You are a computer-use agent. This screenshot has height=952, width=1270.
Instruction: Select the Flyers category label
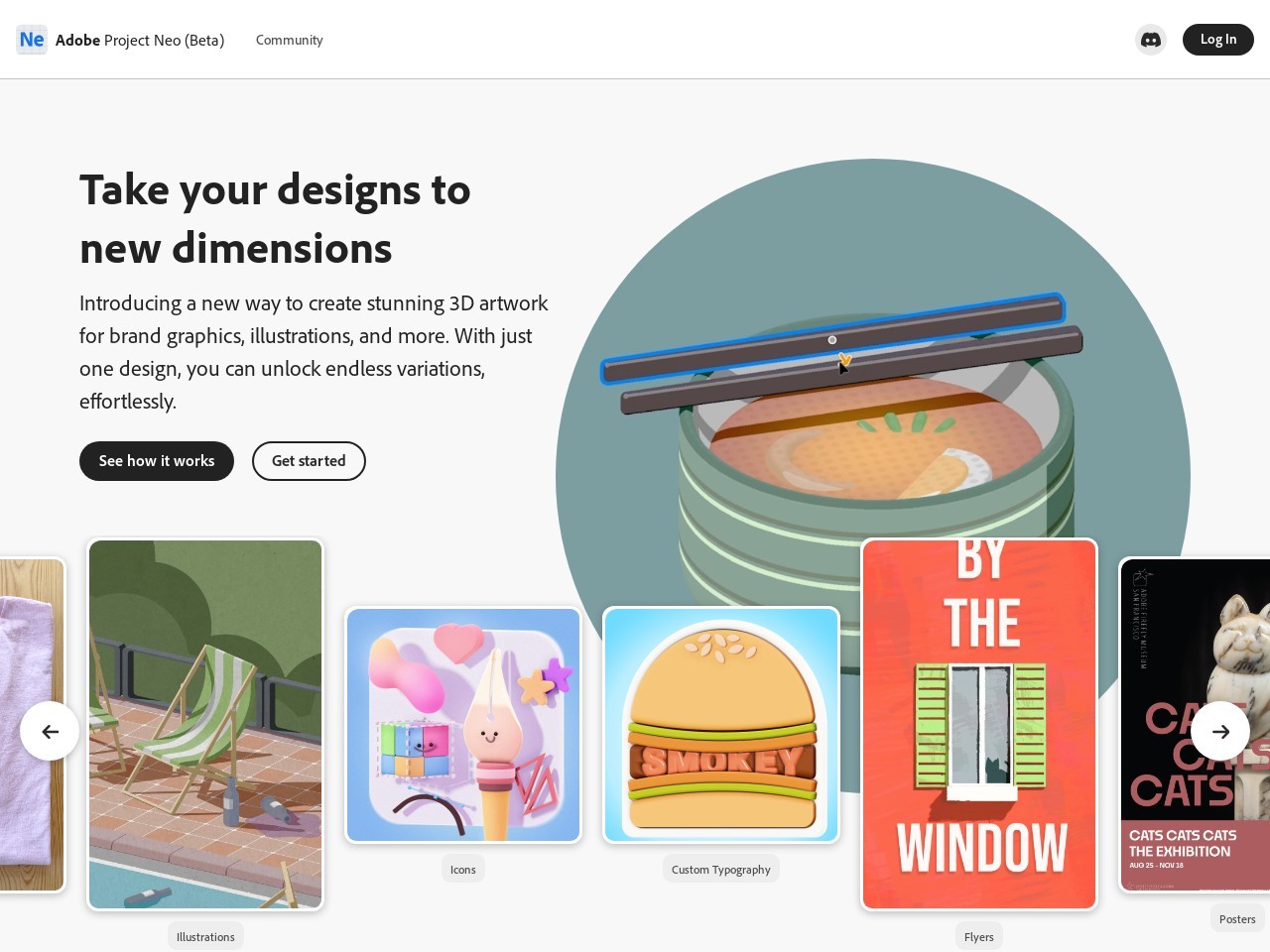pos(979,936)
